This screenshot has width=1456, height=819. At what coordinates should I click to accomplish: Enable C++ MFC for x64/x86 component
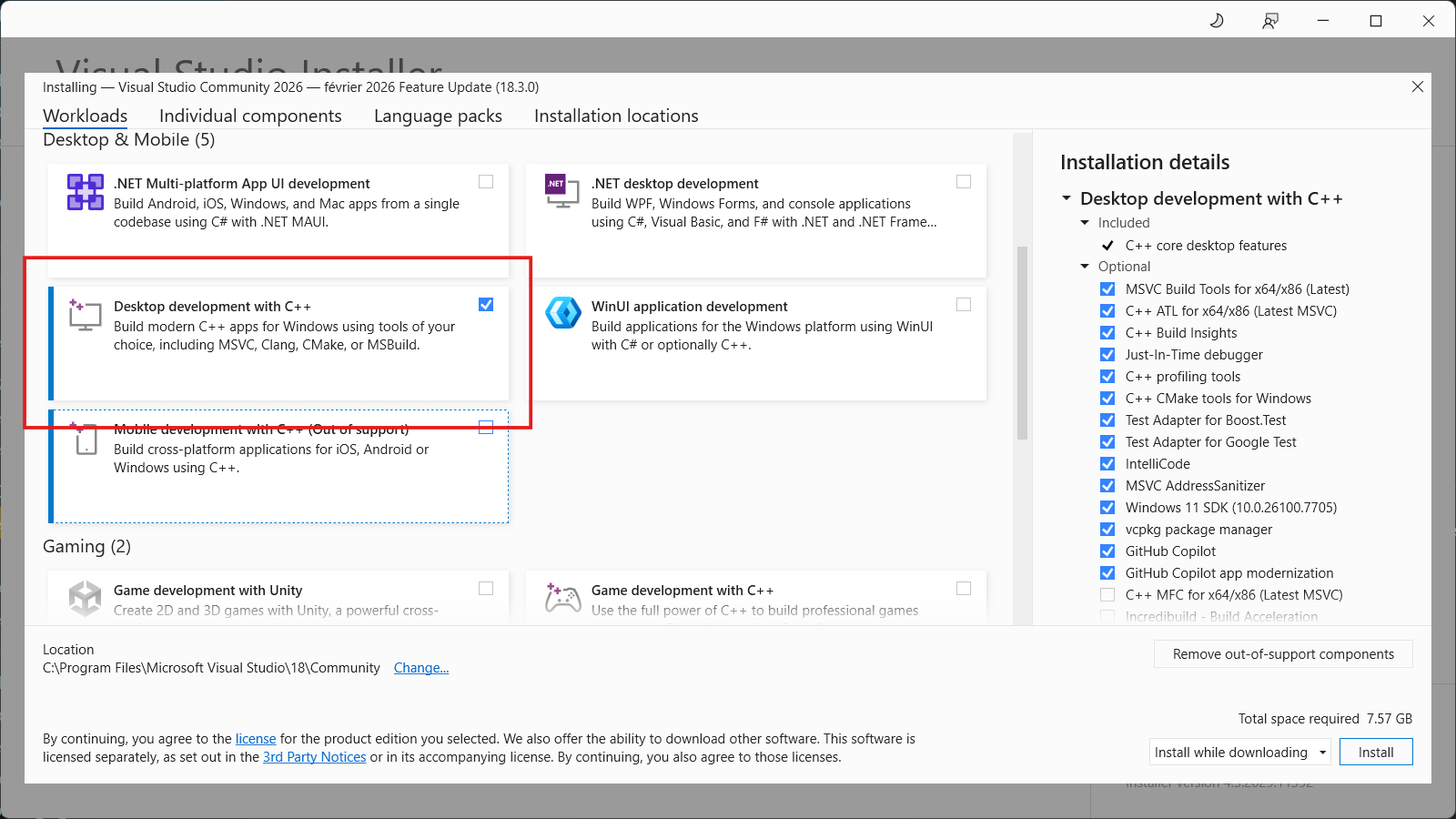tap(1107, 594)
